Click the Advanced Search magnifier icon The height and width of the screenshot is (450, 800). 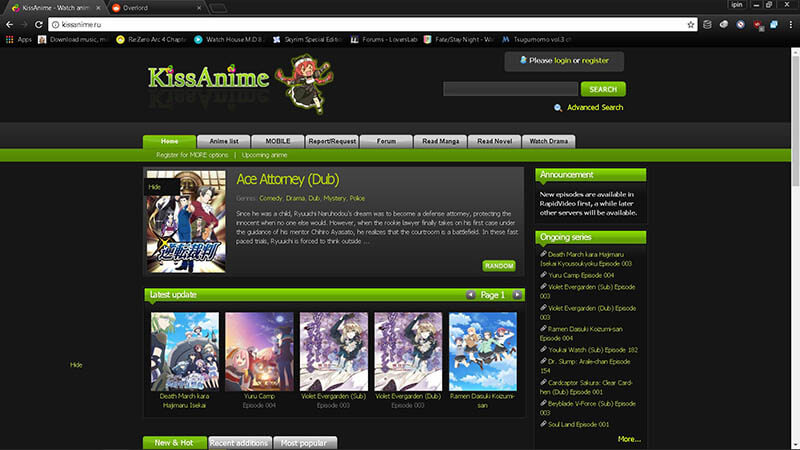point(558,108)
